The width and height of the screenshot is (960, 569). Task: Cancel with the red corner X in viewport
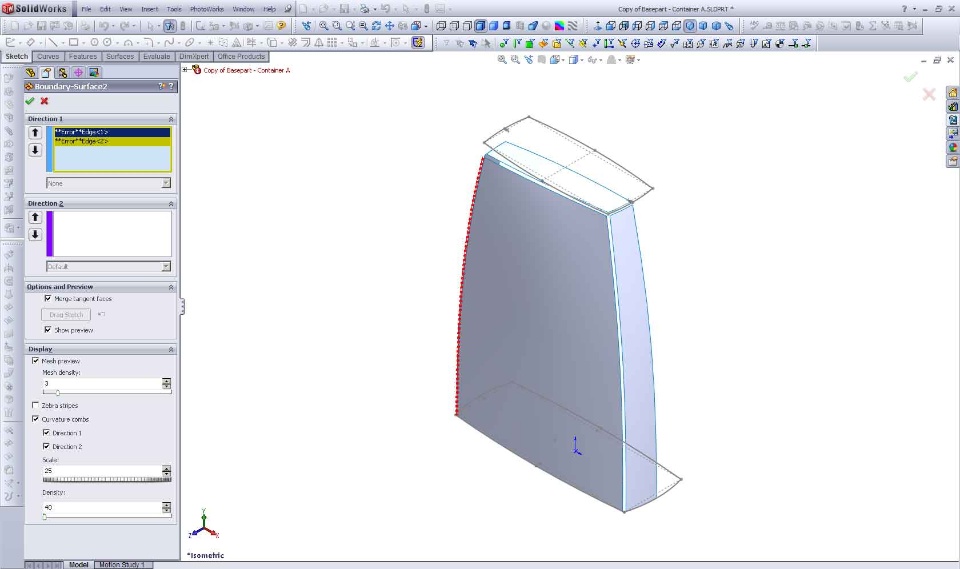point(929,94)
